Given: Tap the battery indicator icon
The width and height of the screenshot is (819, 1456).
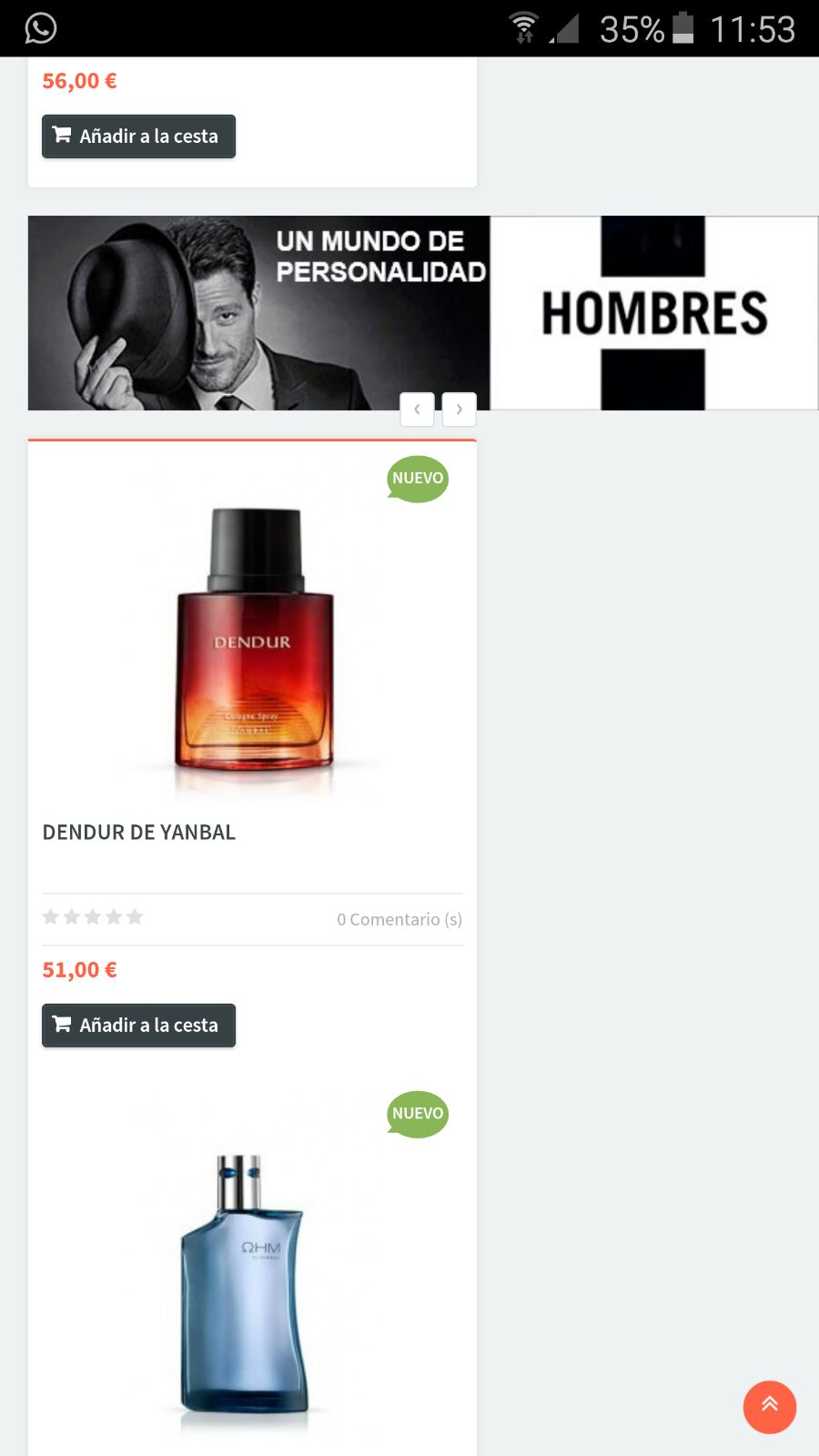Looking at the screenshot, I should tap(682, 27).
